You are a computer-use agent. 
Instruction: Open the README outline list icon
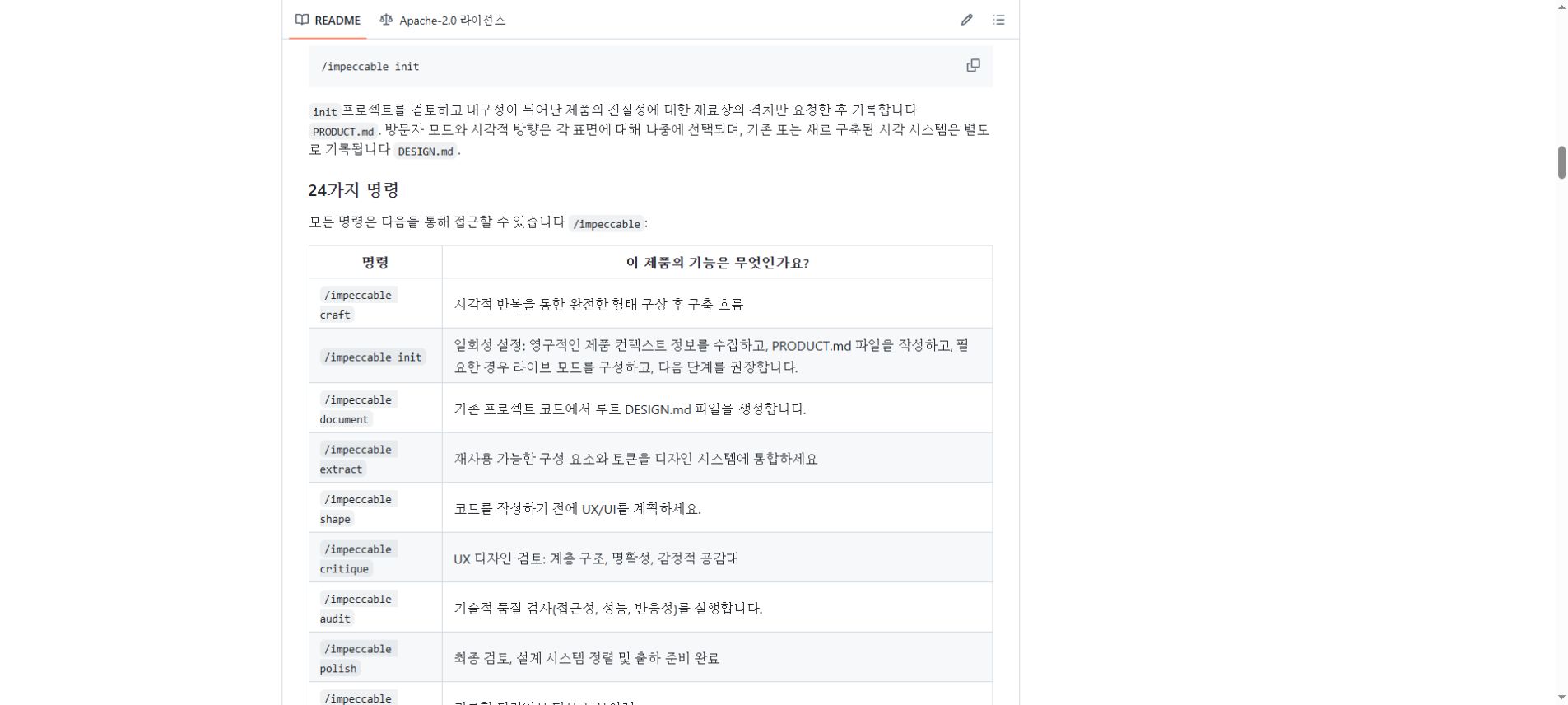tap(998, 20)
